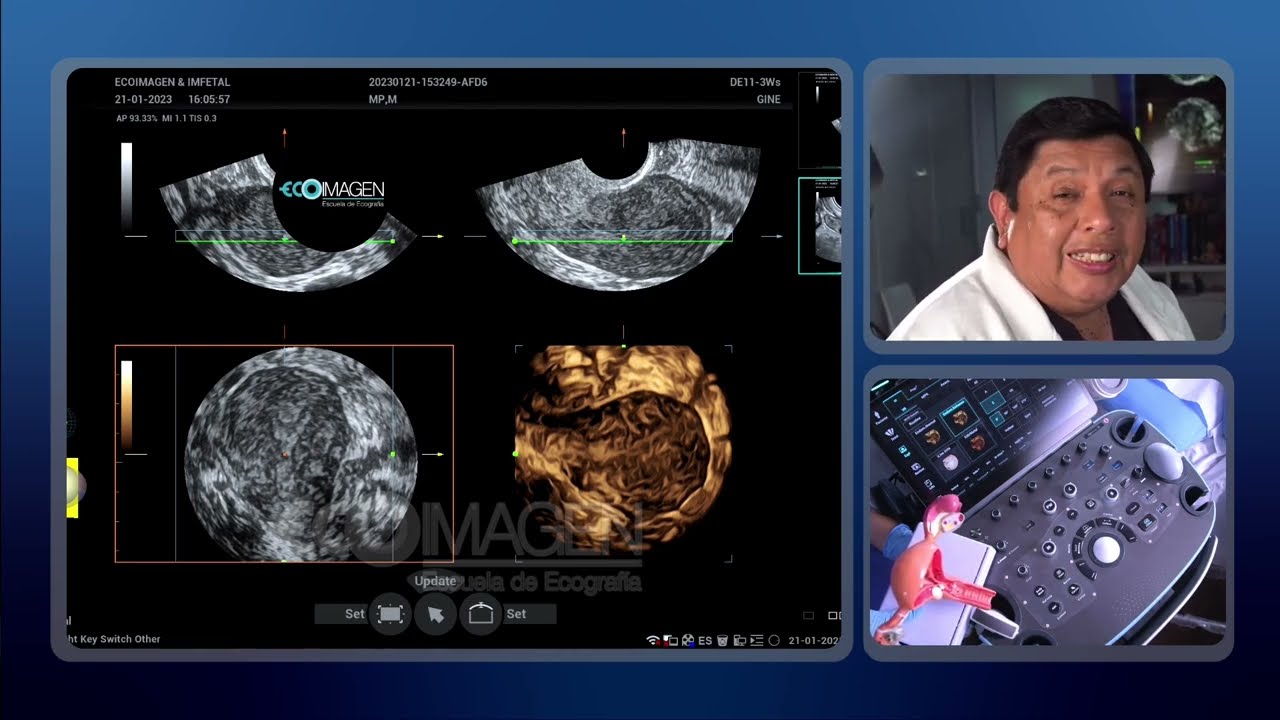The width and height of the screenshot is (1280, 720).
Task: Click the presenter webcam video
Action: pyautogui.click(x=1048, y=206)
